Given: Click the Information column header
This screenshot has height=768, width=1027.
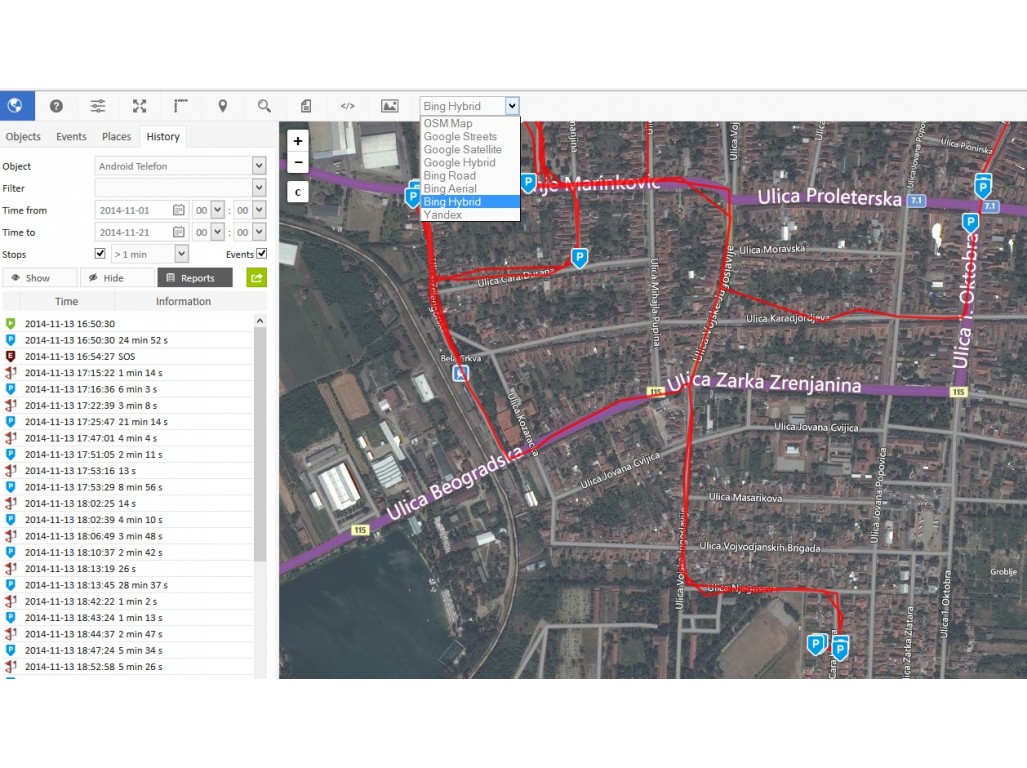Looking at the screenshot, I should [183, 301].
